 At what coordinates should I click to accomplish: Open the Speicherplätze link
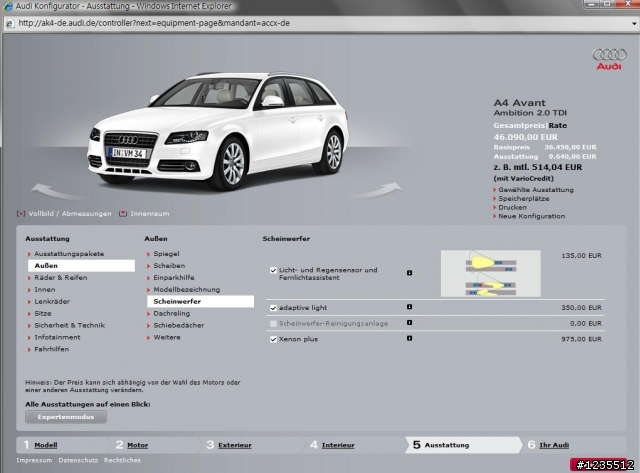click(524, 199)
